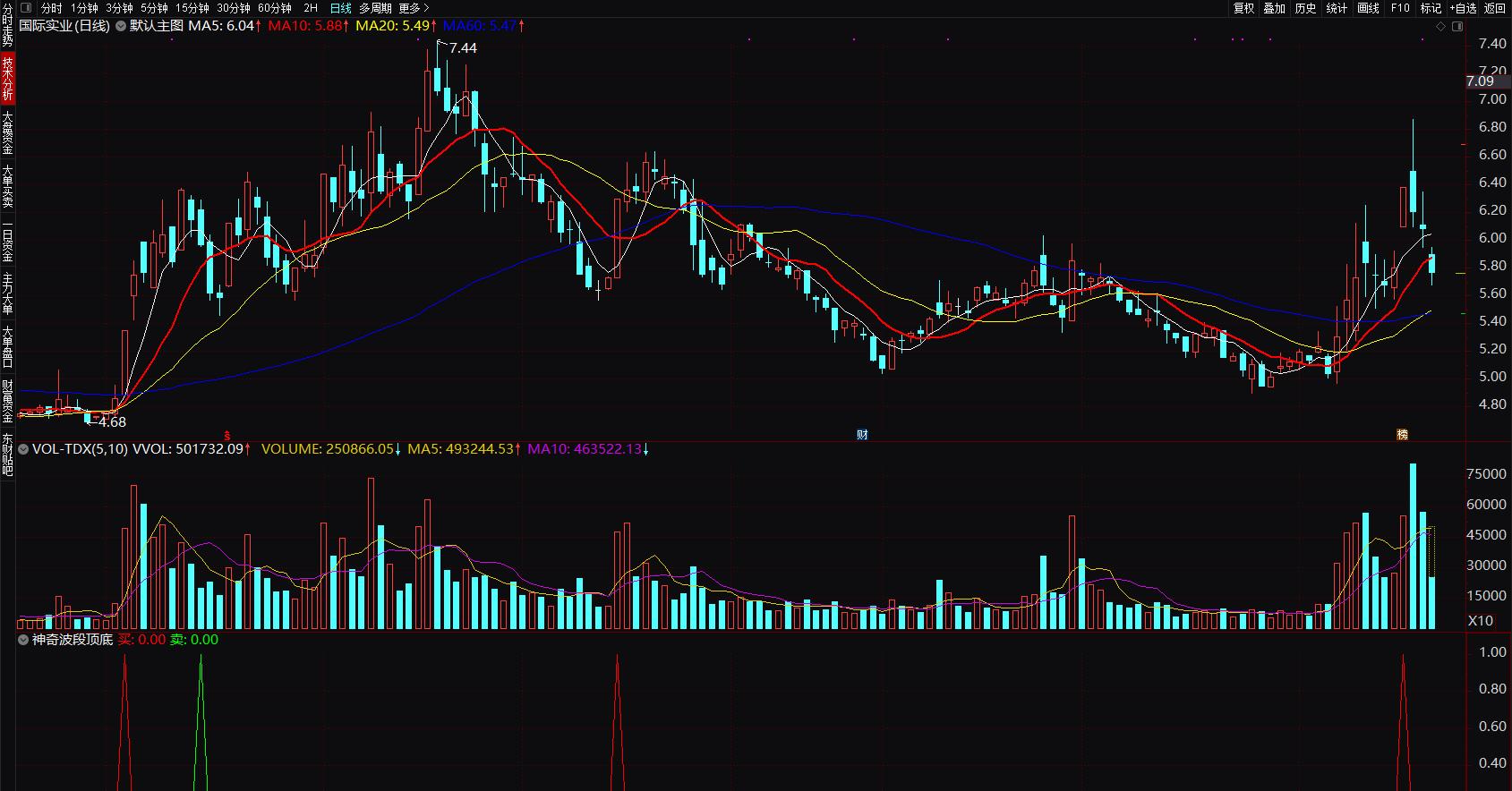
Task: Click the yellow MA20: 5.49 label
Action: 396,26
